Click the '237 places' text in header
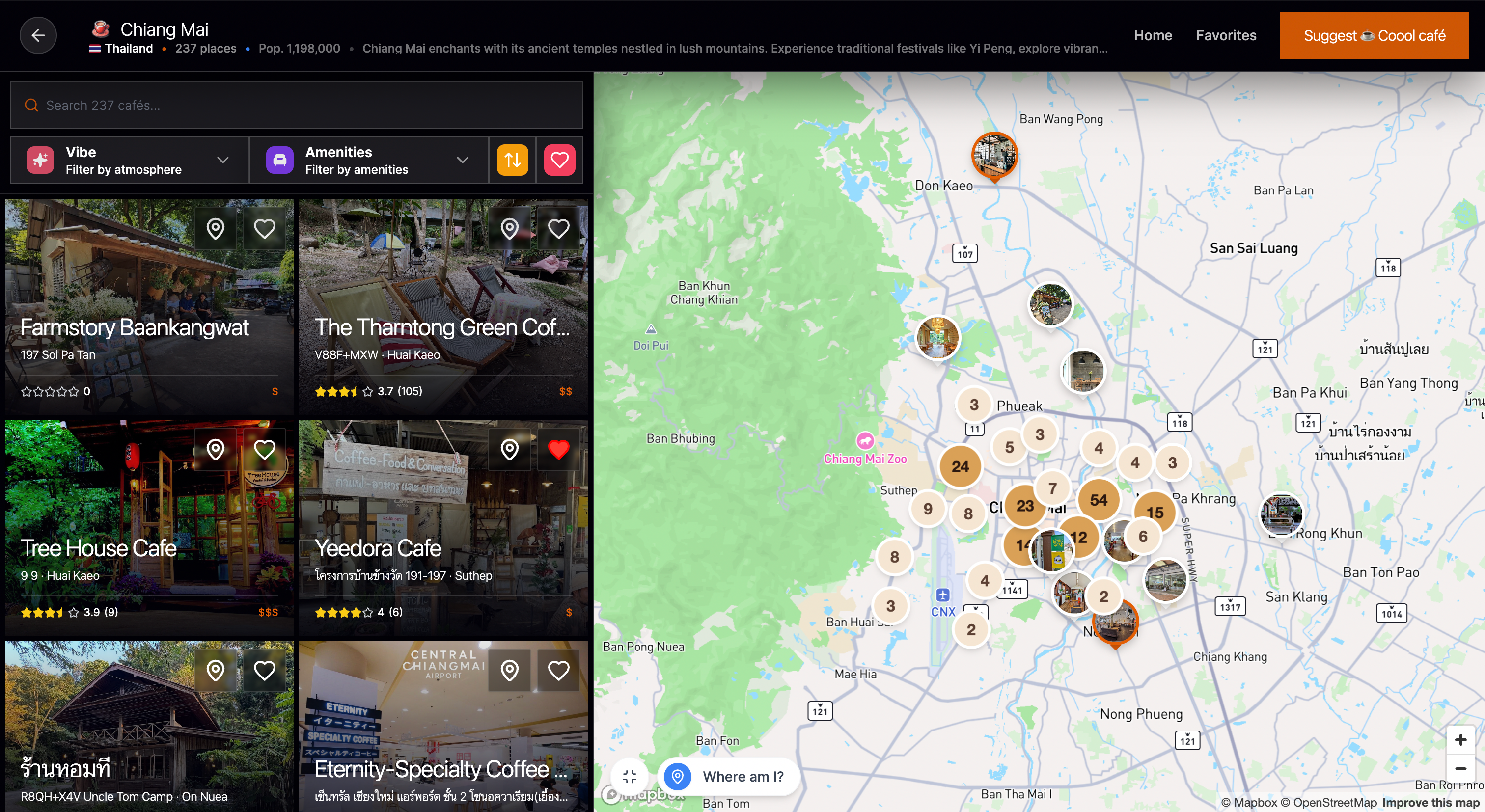This screenshot has height=812, width=1485. 206,49
